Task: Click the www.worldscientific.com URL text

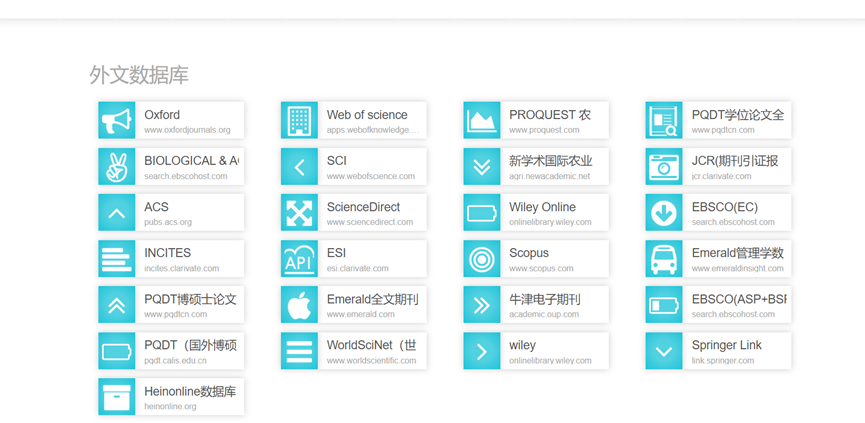Action: [371, 361]
